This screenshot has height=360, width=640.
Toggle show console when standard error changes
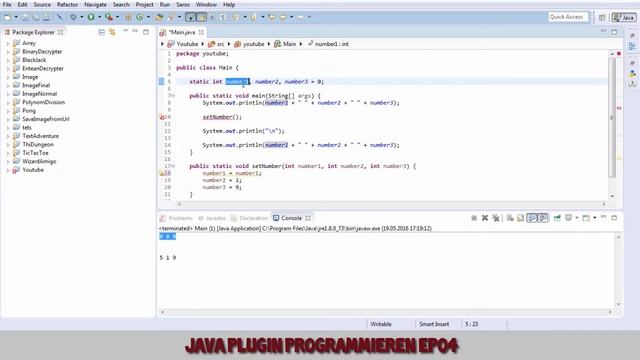point(542,218)
